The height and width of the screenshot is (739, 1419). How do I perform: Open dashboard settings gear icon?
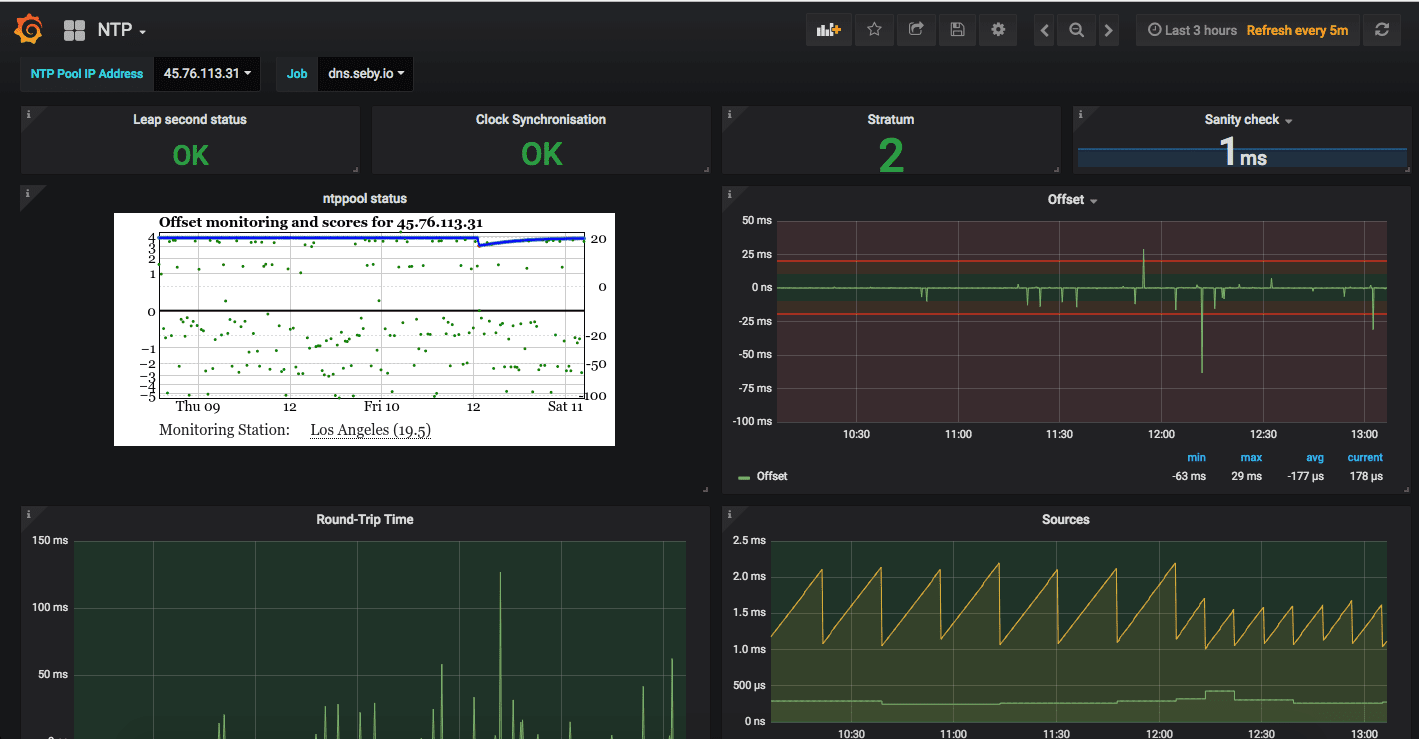(998, 30)
